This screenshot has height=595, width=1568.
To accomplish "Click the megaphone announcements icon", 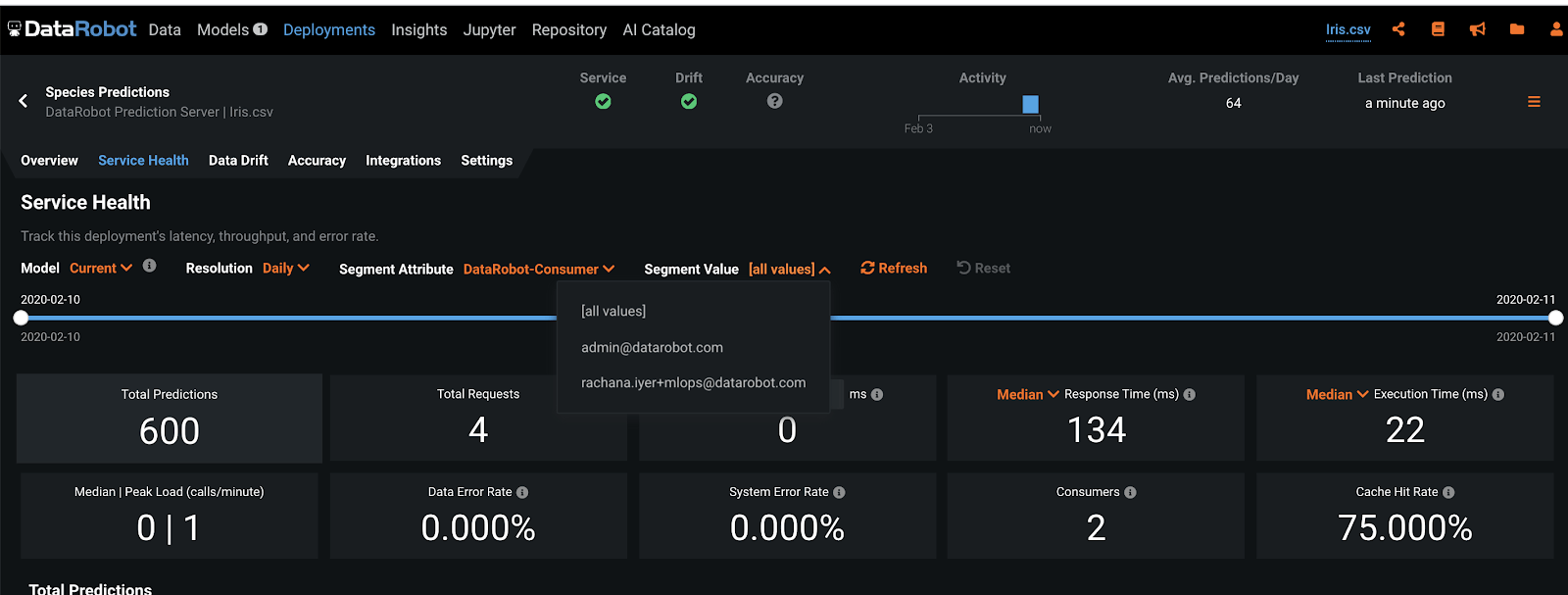I will point(1477,29).
